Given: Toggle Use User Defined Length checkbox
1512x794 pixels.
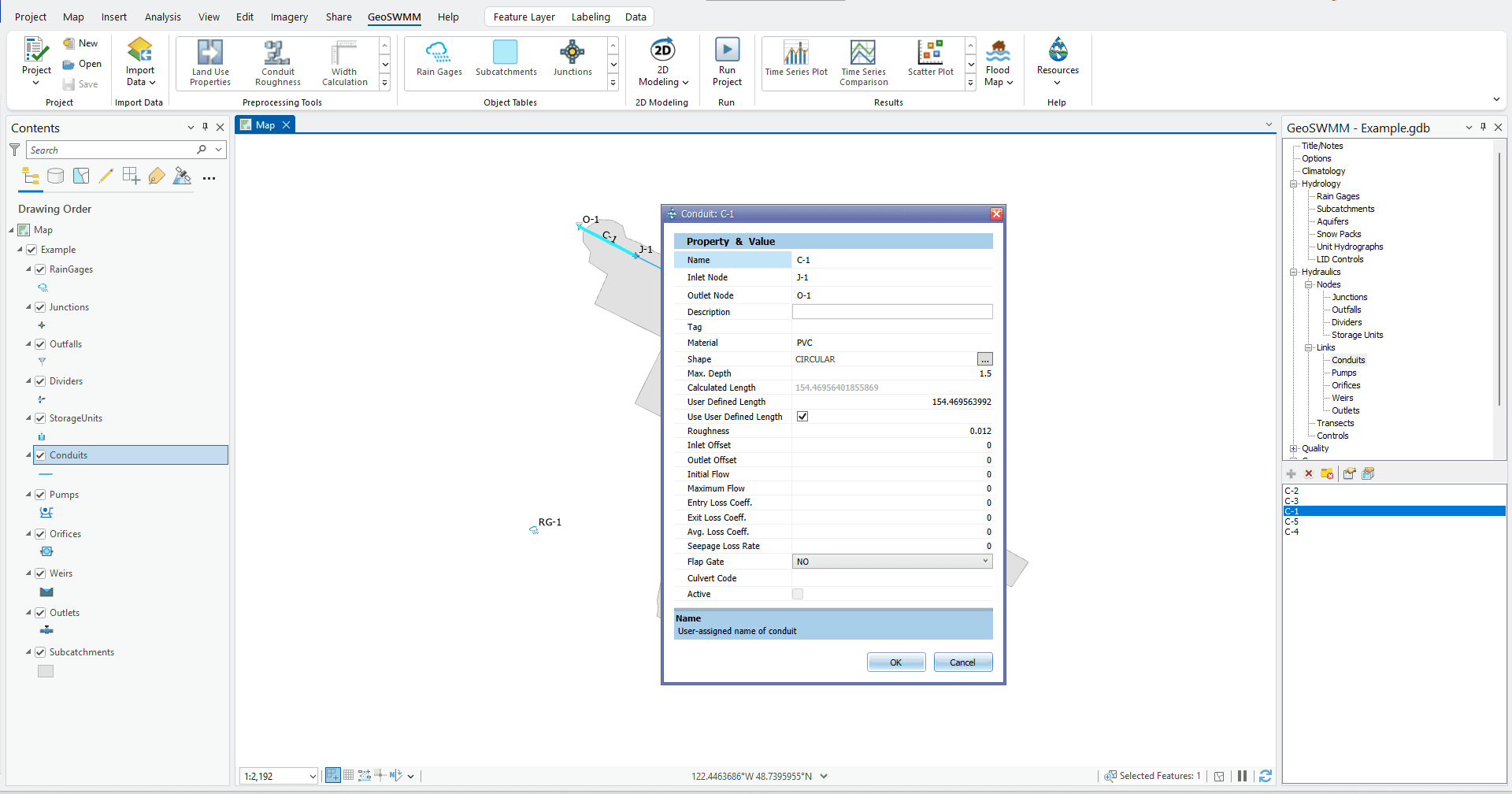Looking at the screenshot, I should [802, 416].
